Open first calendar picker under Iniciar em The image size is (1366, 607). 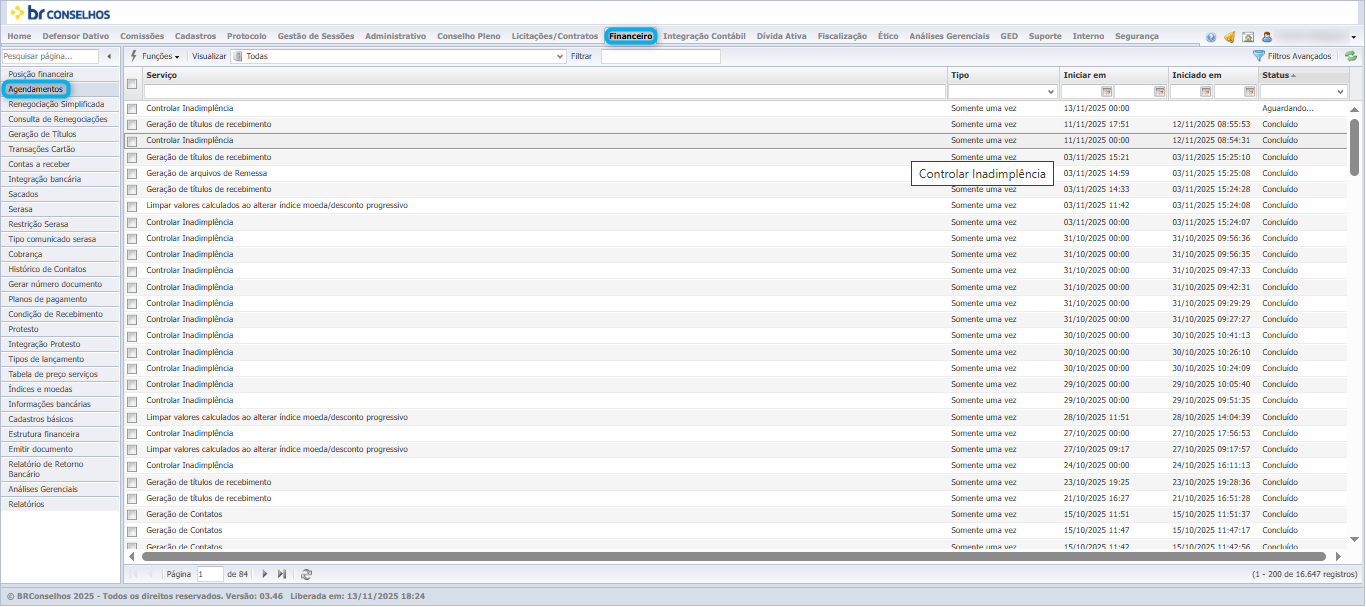coord(1107,91)
